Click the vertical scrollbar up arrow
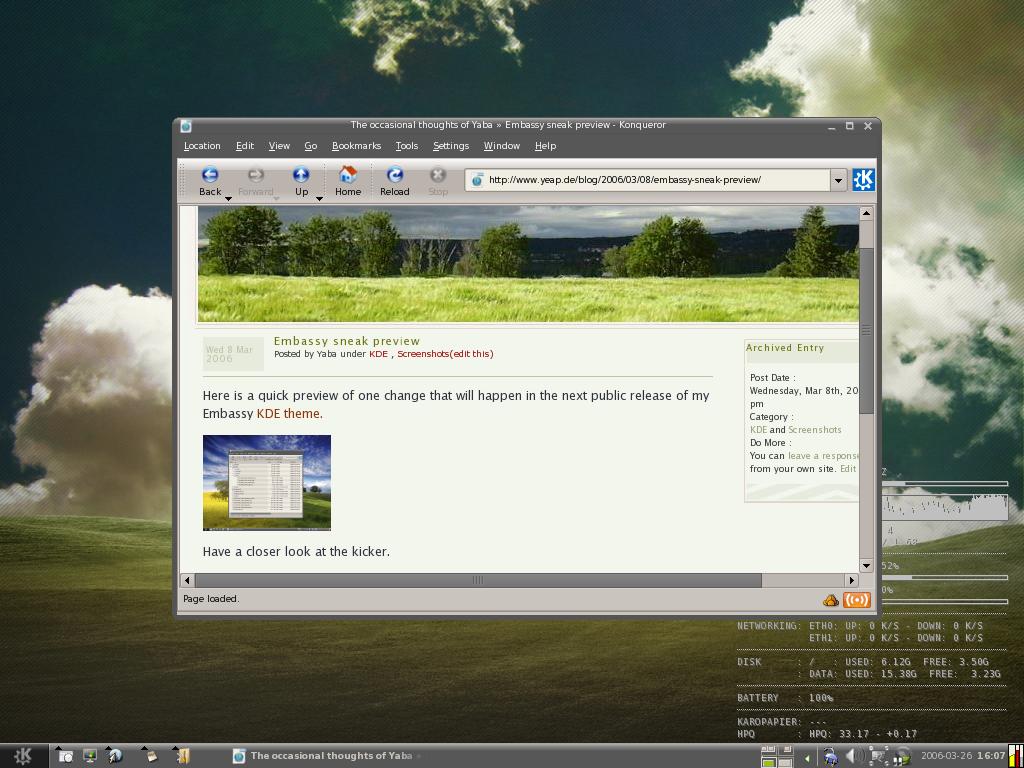Viewport: 1024px width, 768px height. 866,213
